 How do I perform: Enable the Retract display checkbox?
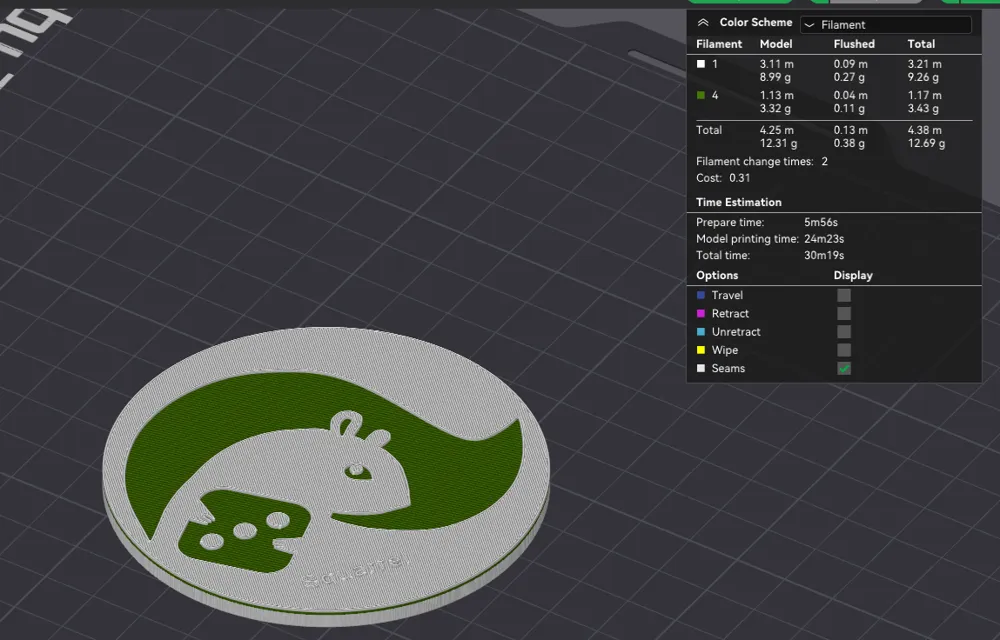tap(844, 314)
